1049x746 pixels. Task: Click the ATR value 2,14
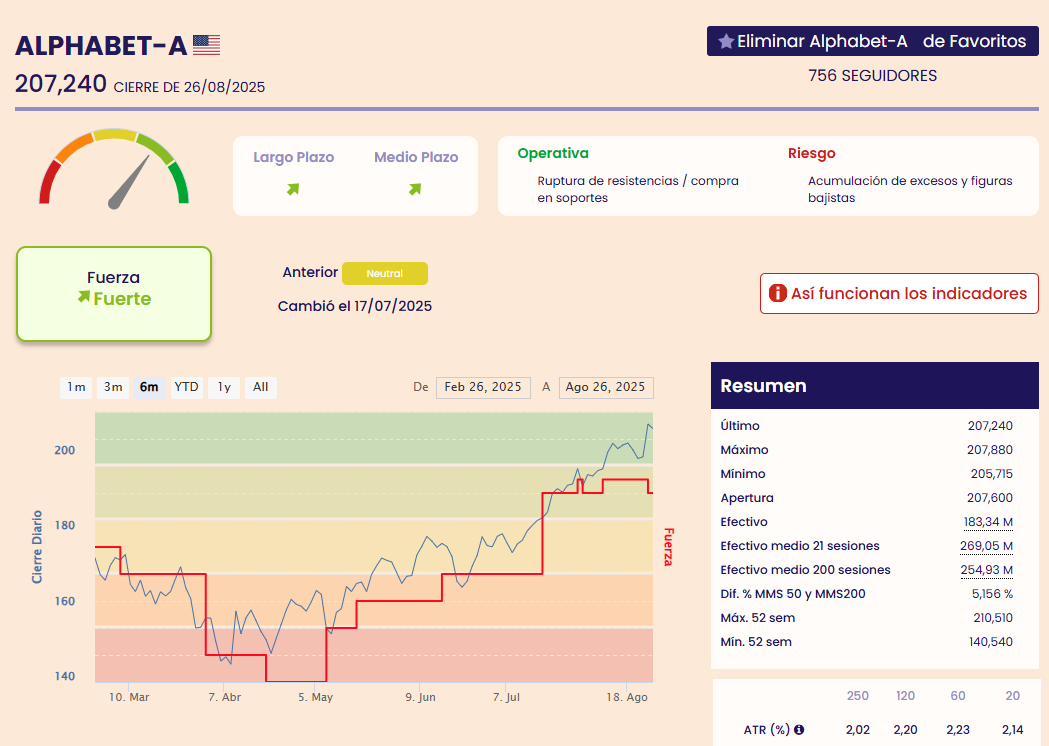pos(1013,730)
